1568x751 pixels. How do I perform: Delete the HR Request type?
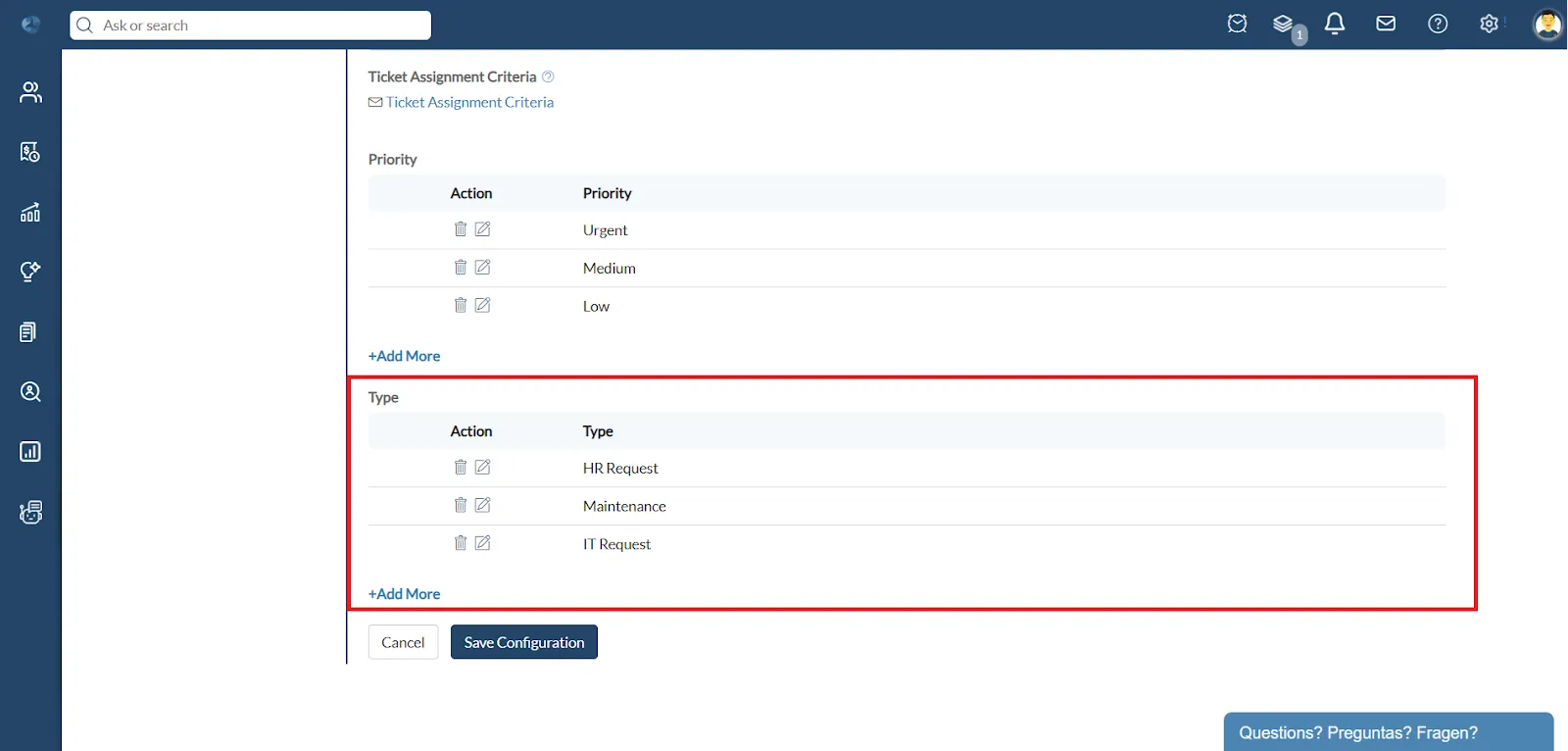pyautogui.click(x=460, y=467)
